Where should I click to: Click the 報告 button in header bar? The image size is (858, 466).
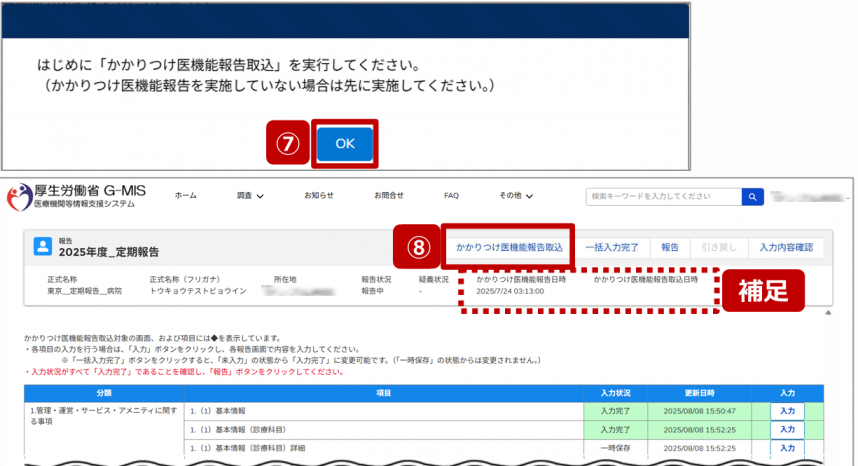pyautogui.click(x=670, y=247)
